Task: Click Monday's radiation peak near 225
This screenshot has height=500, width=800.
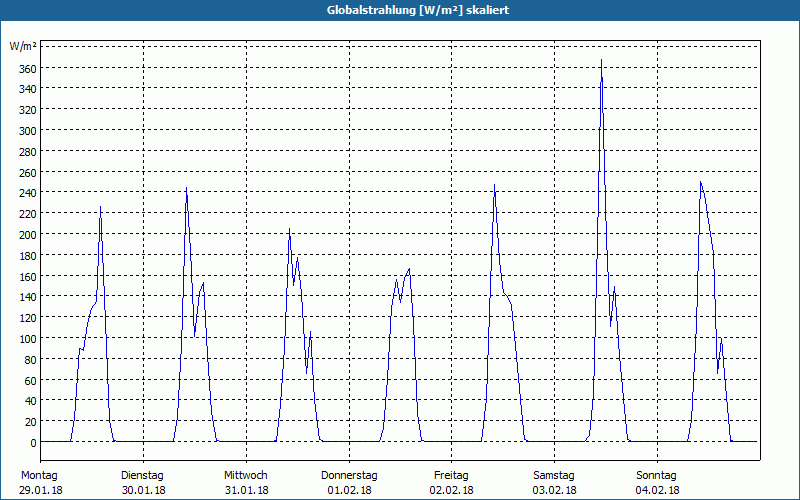Action: [101, 207]
